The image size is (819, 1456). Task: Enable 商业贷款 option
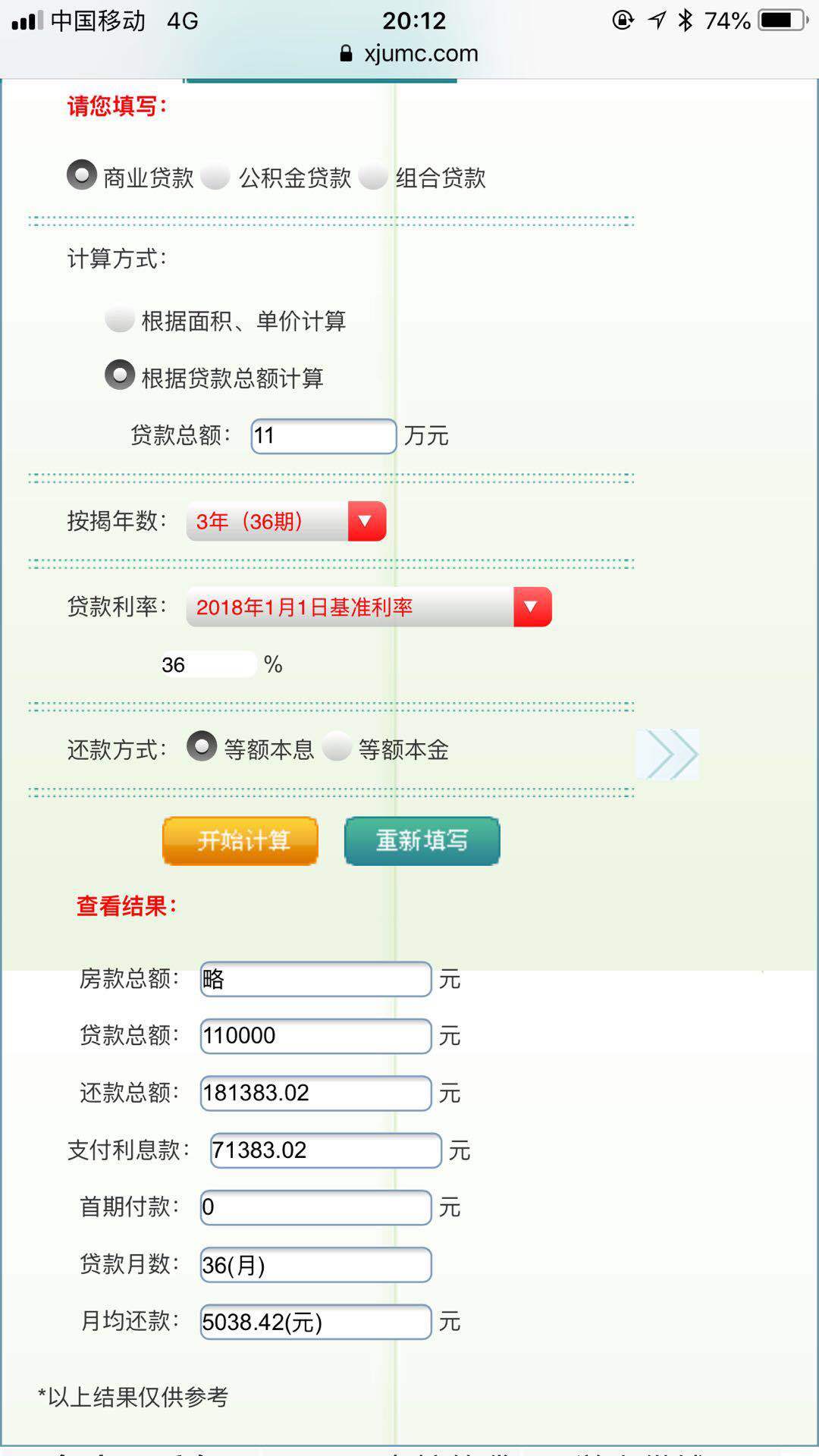coord(80,174)
